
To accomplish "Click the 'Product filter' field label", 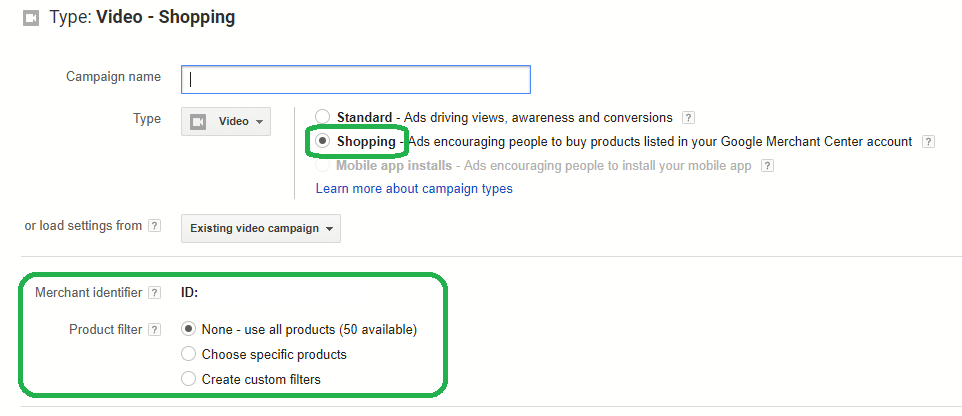I will pyautogui.click(x=105, y=329).
